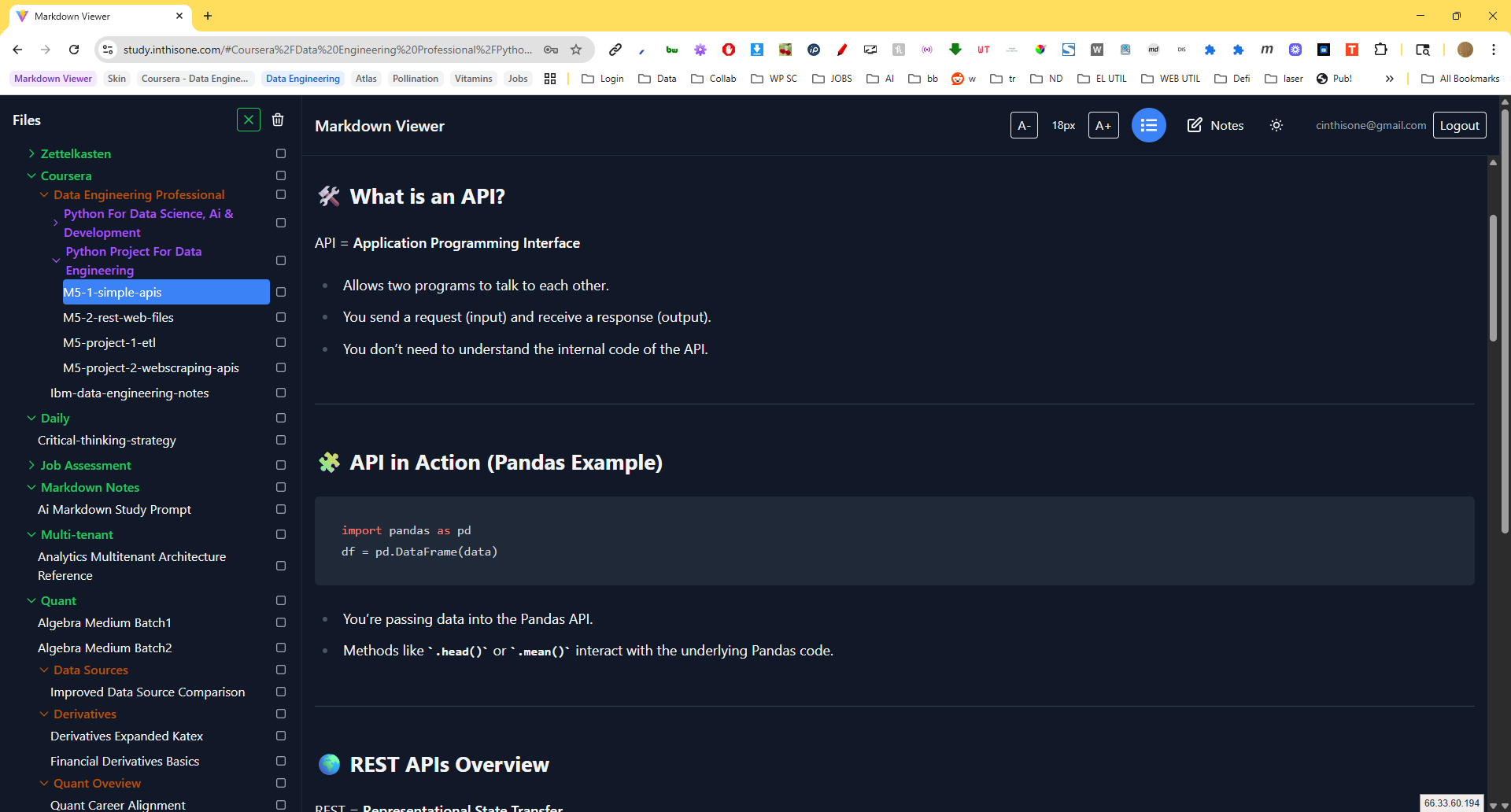Click the browser address bar URL
Viewport: 1511px width, 812px height.
coord(327,50)
